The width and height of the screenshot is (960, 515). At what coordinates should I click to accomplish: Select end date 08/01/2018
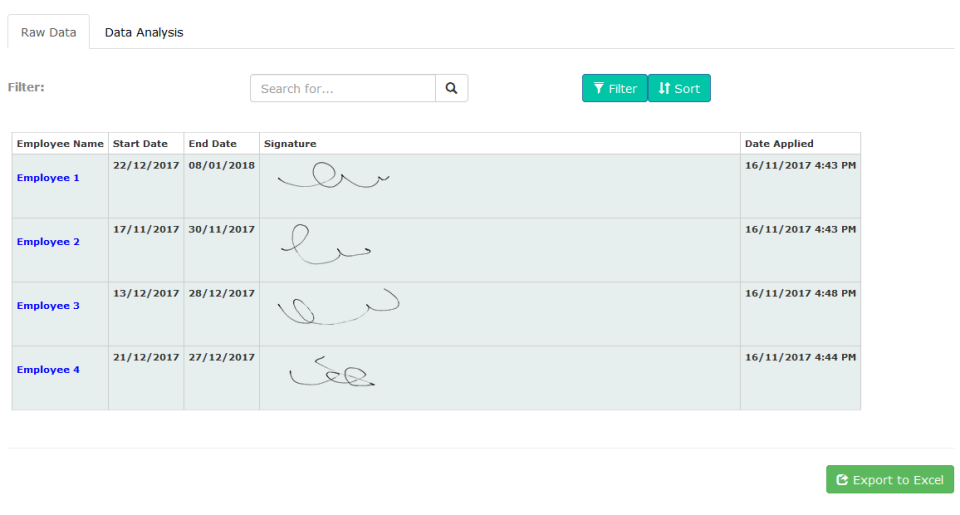222,165
